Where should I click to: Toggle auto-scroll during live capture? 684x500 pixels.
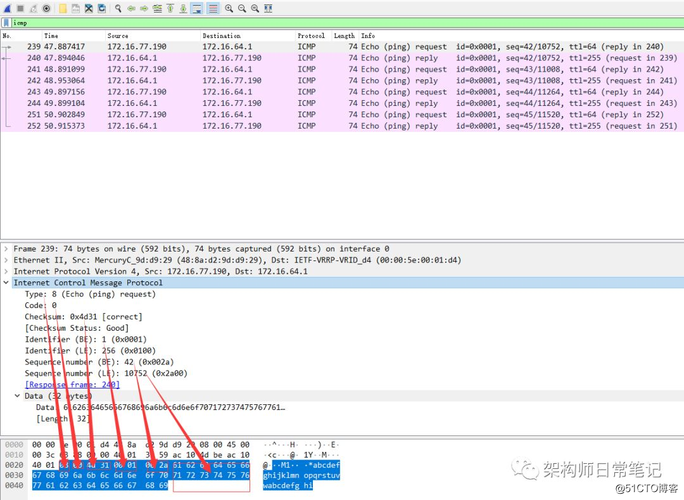click(197, 8)
